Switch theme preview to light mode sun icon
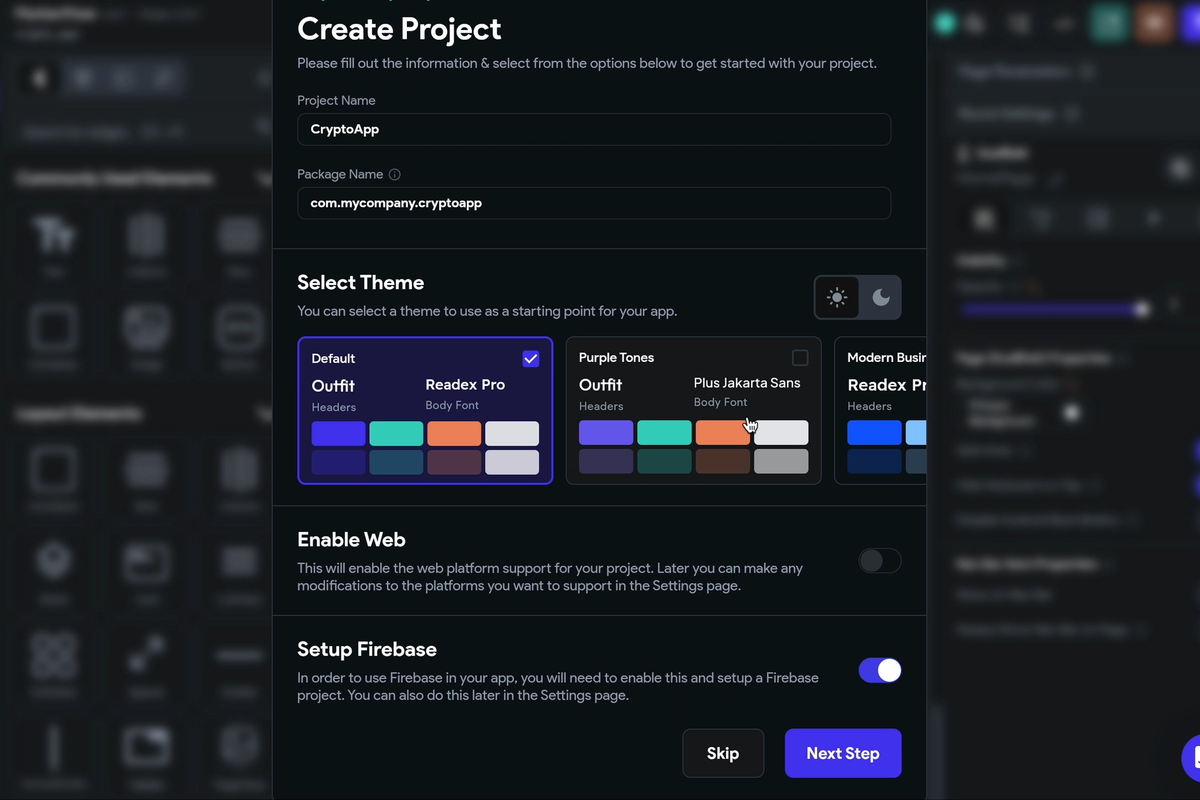 click(x=837, y=297)
